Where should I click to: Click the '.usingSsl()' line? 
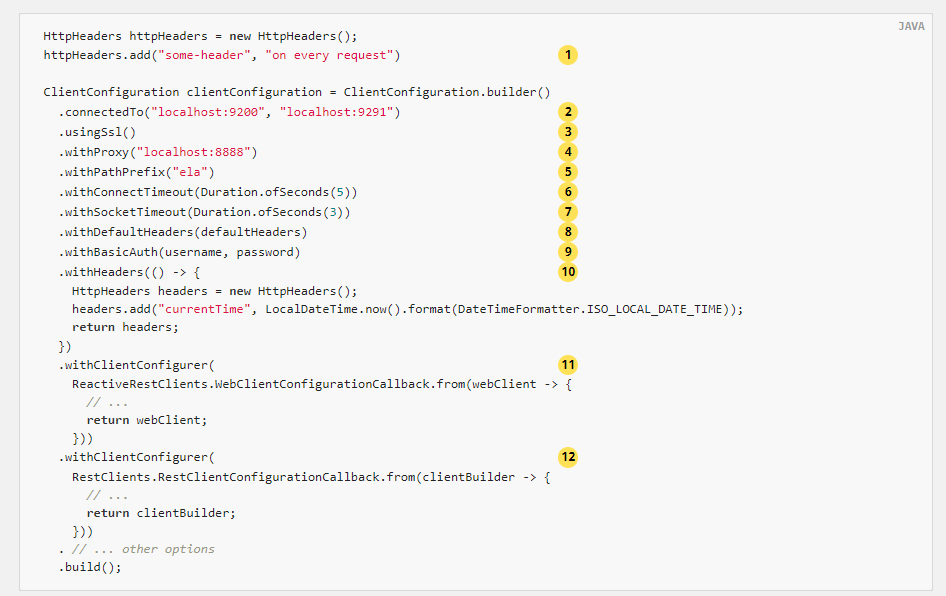pos(97,132)
